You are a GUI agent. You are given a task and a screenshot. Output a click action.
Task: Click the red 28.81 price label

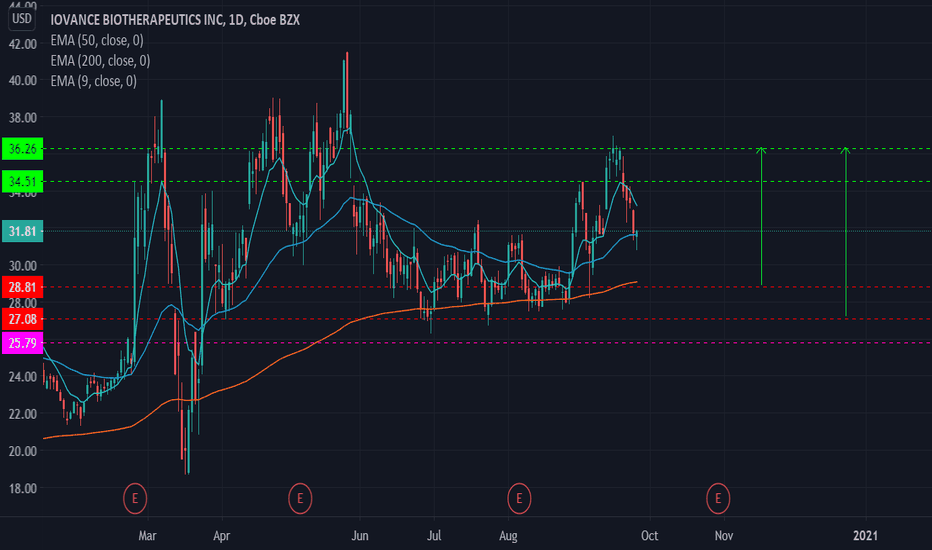tap(23, 287)
